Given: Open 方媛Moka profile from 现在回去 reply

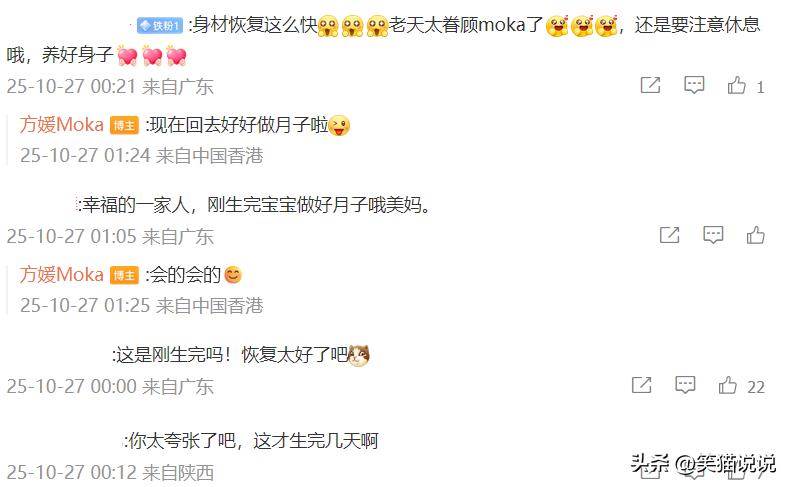Looking at the screenshot, I should click(61, 124).
